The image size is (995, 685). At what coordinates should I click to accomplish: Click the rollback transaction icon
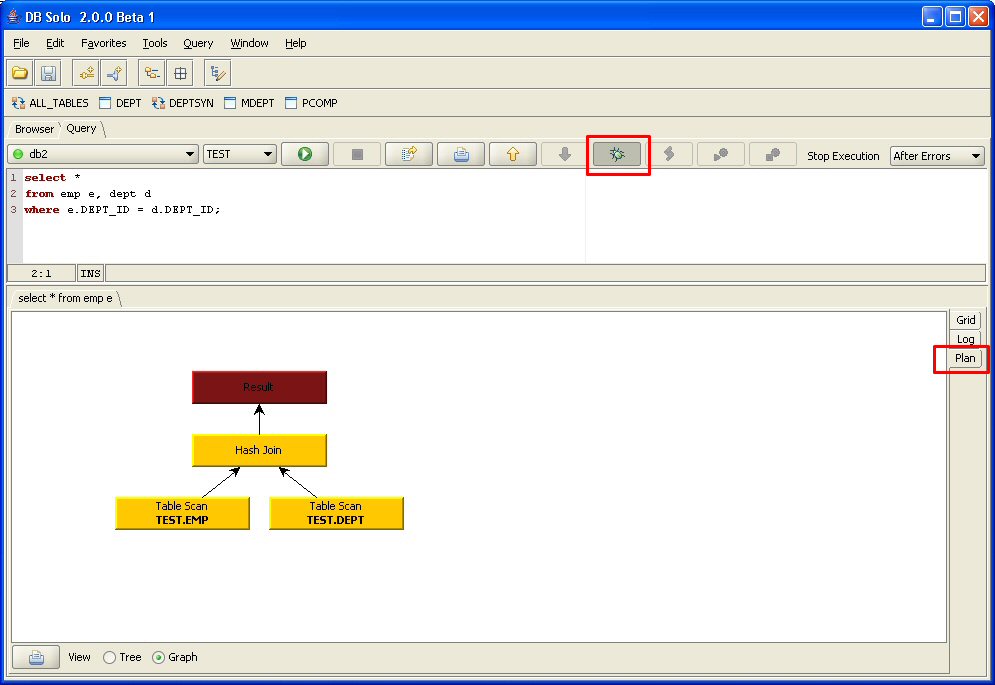pos(773,154)
